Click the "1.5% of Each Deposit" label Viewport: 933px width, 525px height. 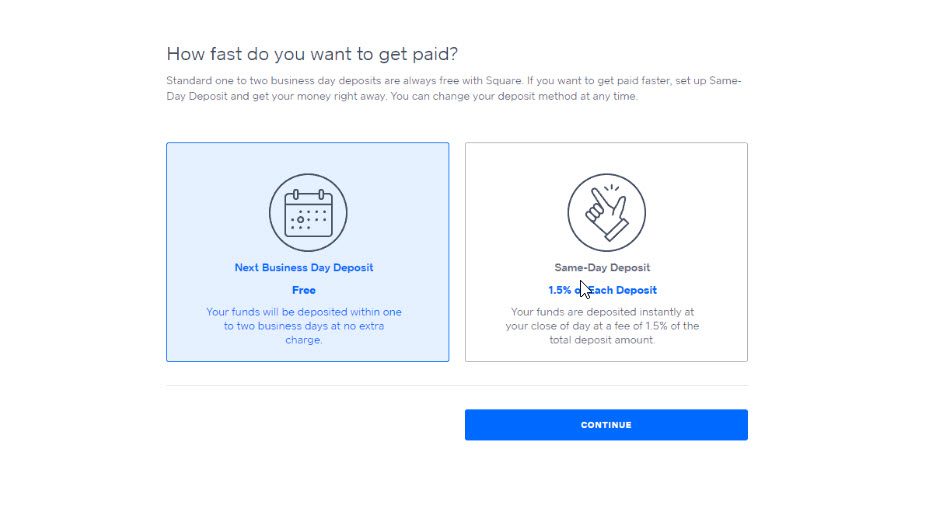tap(603, 290)
